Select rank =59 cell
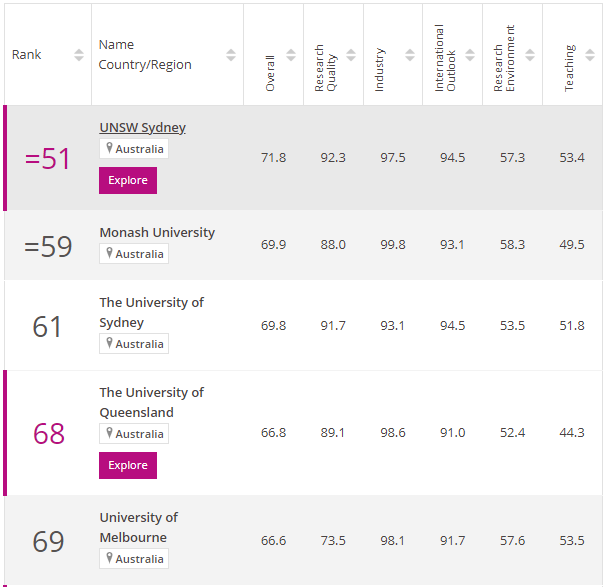The image size is (607, 587). point(48,246)
